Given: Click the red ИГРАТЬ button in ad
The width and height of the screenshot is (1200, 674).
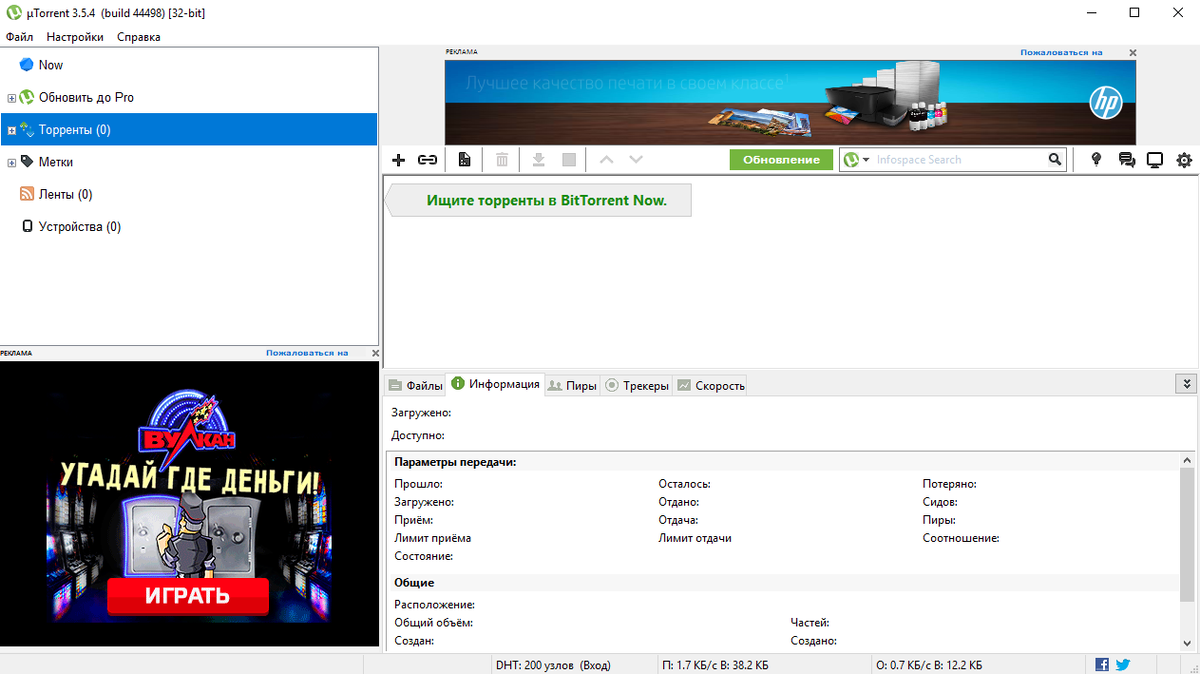Looking at the screenshot, I should tap(188, 596).
